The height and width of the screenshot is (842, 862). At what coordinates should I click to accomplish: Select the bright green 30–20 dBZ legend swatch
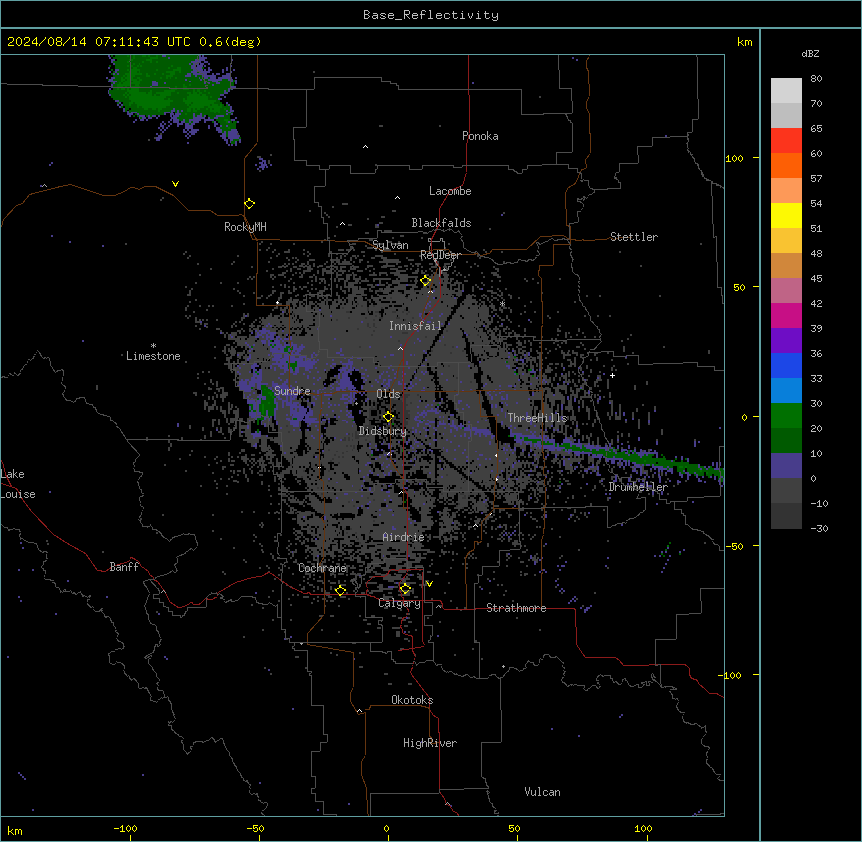(786, 416)
